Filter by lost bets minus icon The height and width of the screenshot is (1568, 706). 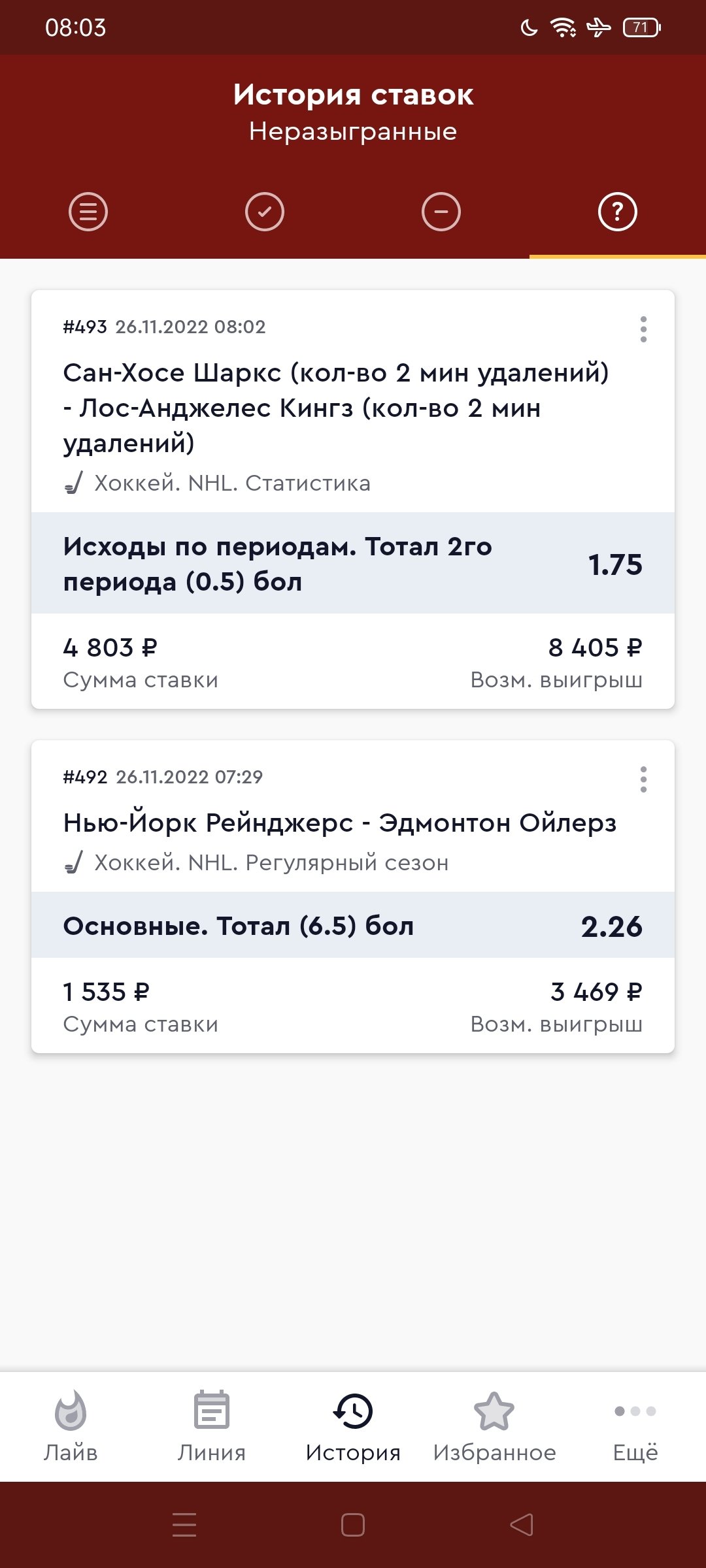(x=441, y=212)
